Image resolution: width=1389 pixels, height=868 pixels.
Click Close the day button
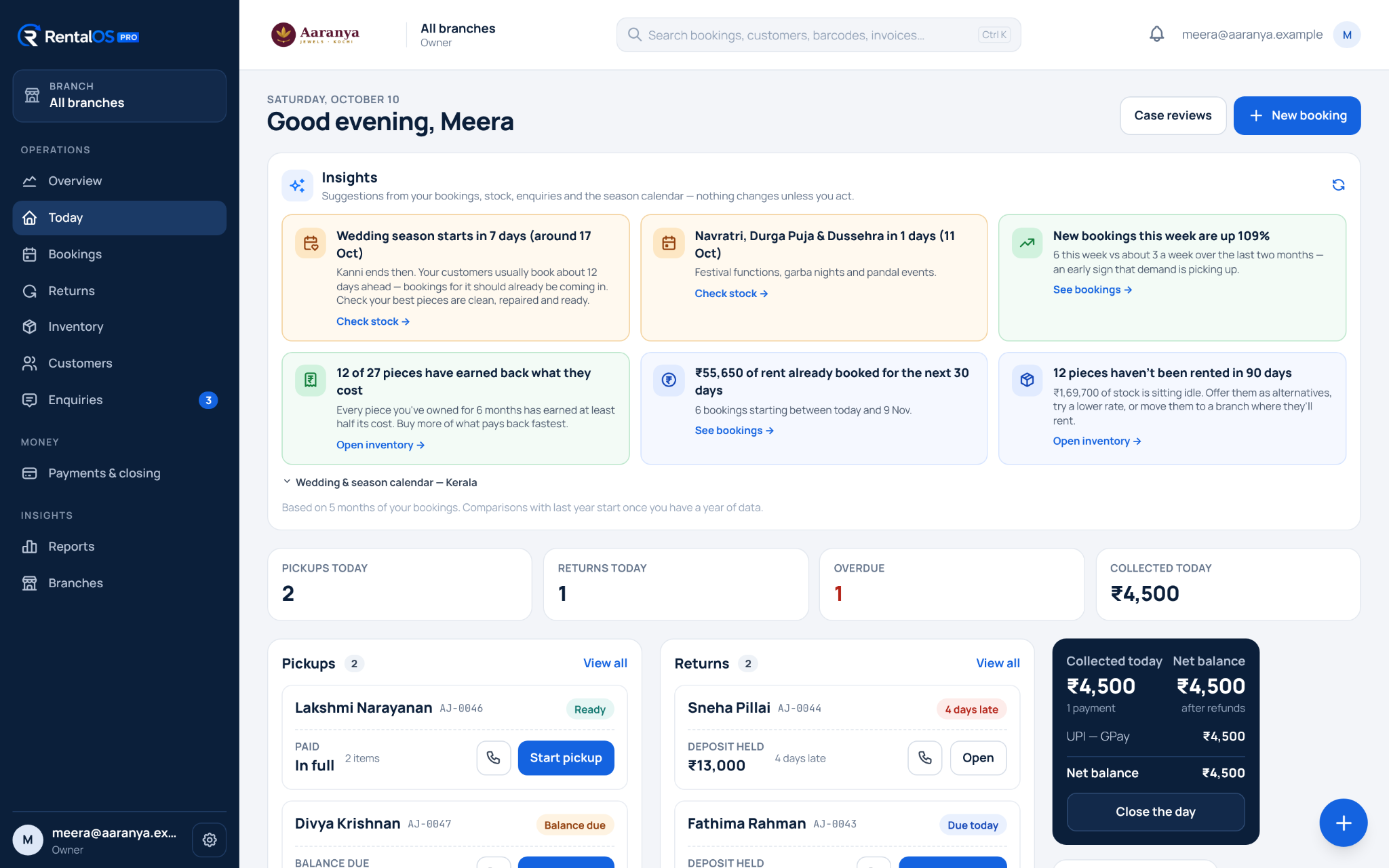click(1156, 812)
